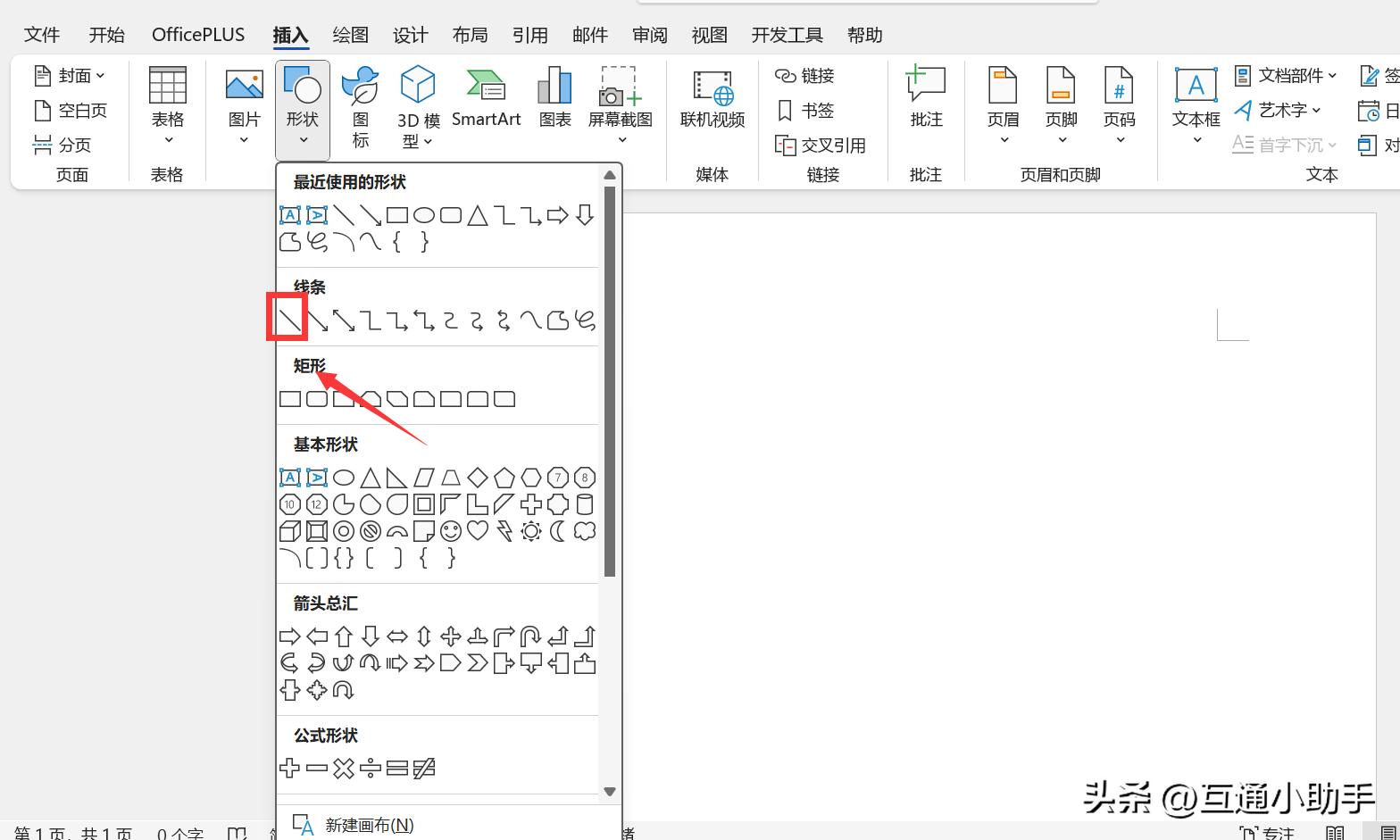
Task: Pick the smiley face shape
Action: pyautogui.click(x=451, y=531)
